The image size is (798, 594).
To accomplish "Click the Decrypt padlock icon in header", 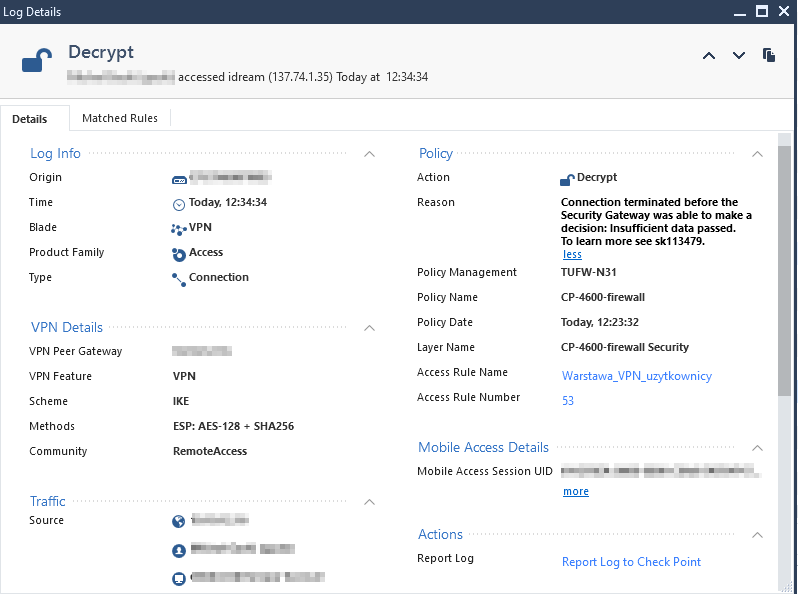I will coord(37,61).
